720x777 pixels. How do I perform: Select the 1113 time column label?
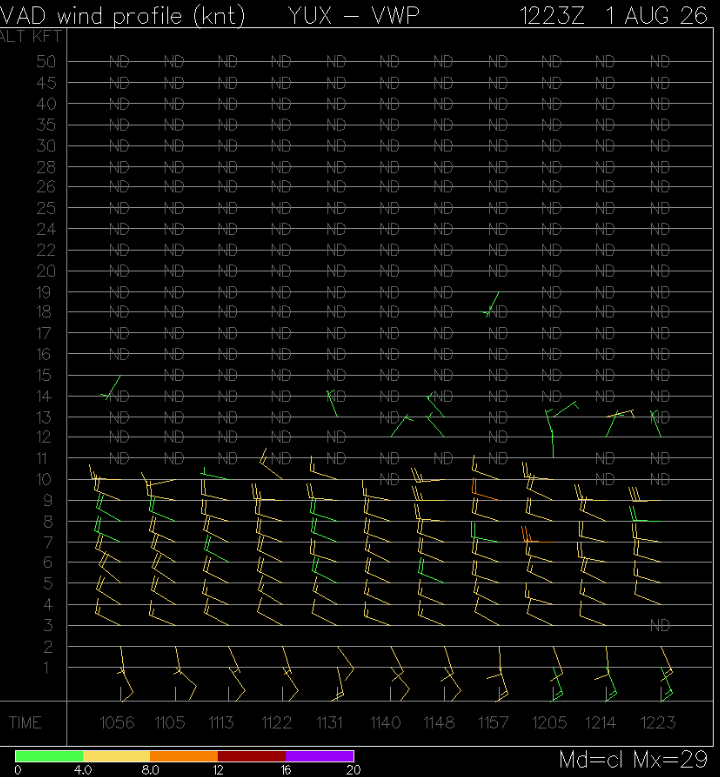(222, 723)
